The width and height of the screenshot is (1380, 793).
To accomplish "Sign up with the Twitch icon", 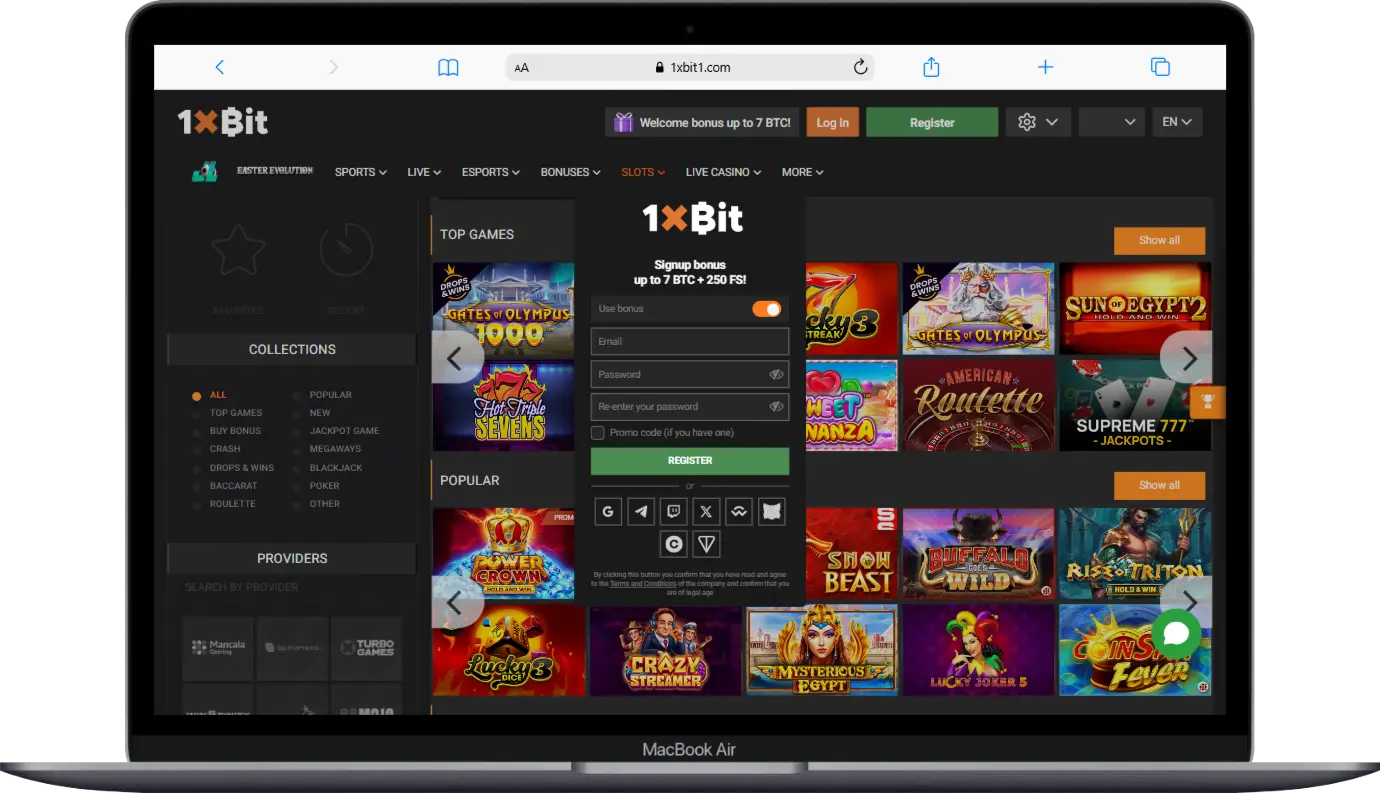I will click(x=674, y=512).
